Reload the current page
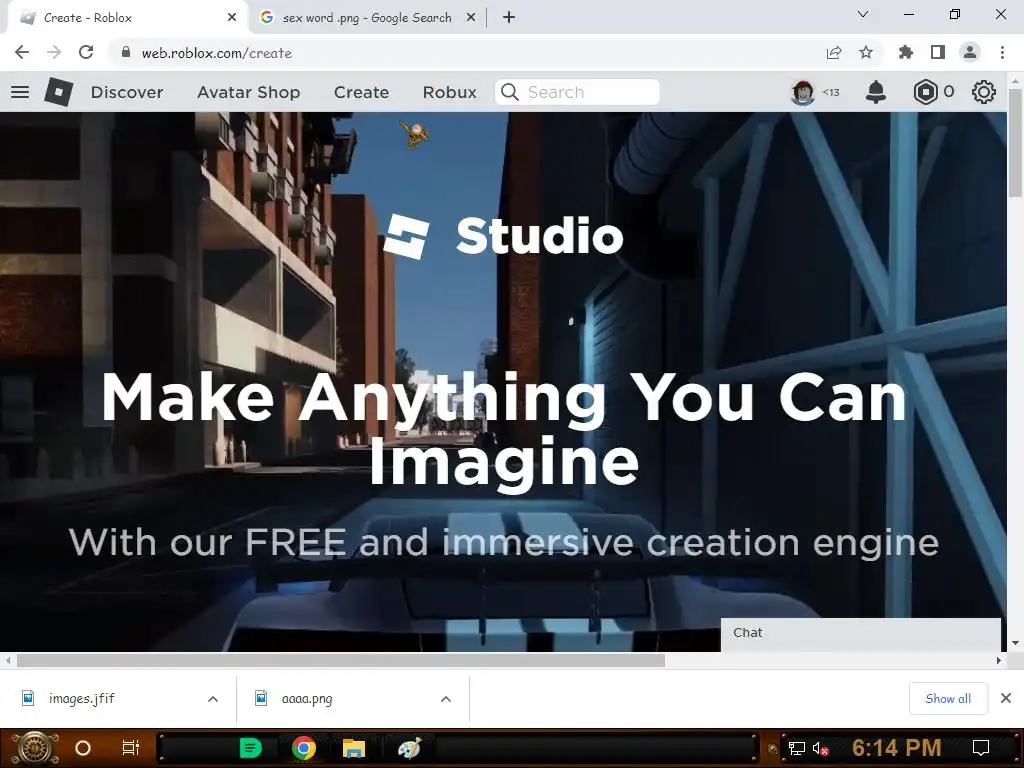Viewport: 1024px width, 768px height. tap(86, 53)
